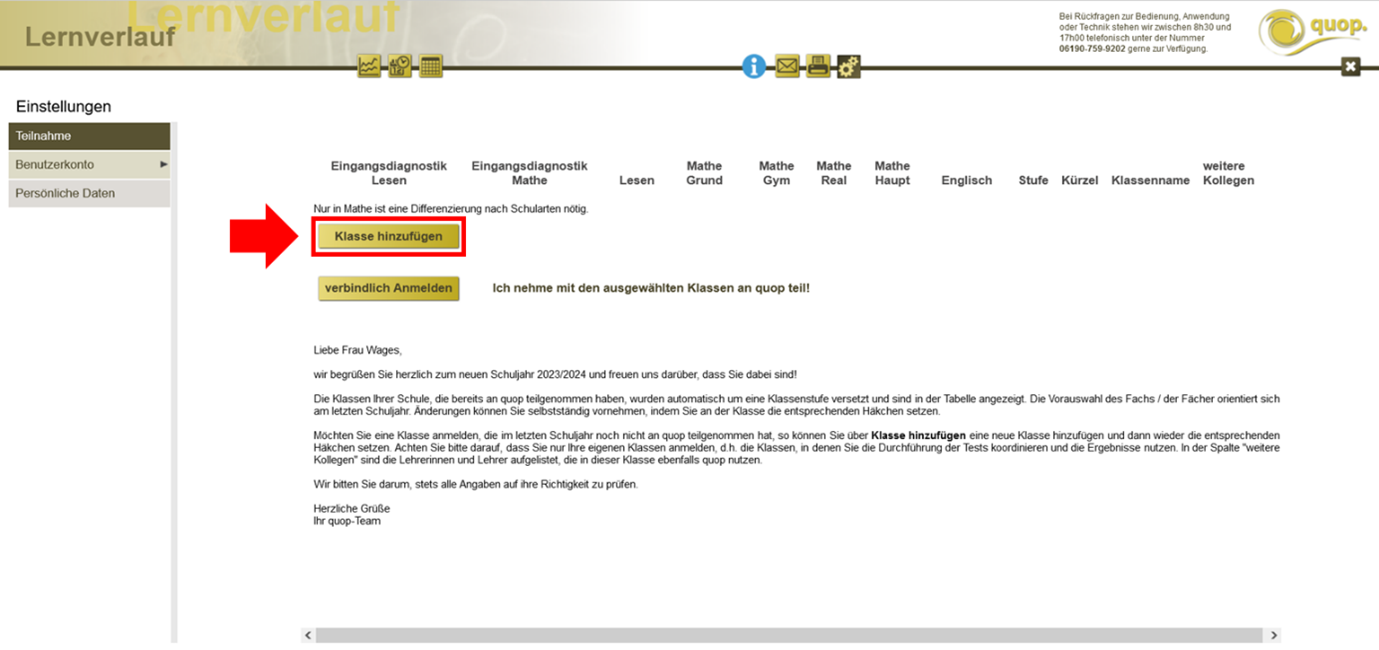Click the Englisch column header
Screen dimensions: 1379x650
pos(967,180)
